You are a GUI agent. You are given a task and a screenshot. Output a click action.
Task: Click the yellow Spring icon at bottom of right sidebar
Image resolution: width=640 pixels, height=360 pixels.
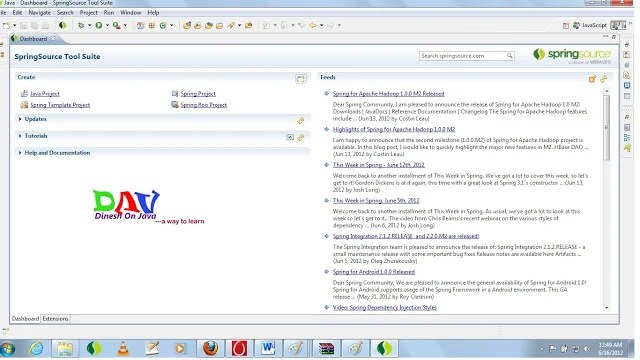click(x=627, y=148)
